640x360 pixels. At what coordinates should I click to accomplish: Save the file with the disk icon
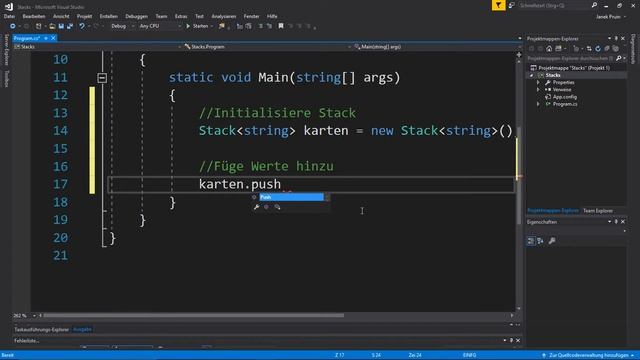click(x=61, y=26)
